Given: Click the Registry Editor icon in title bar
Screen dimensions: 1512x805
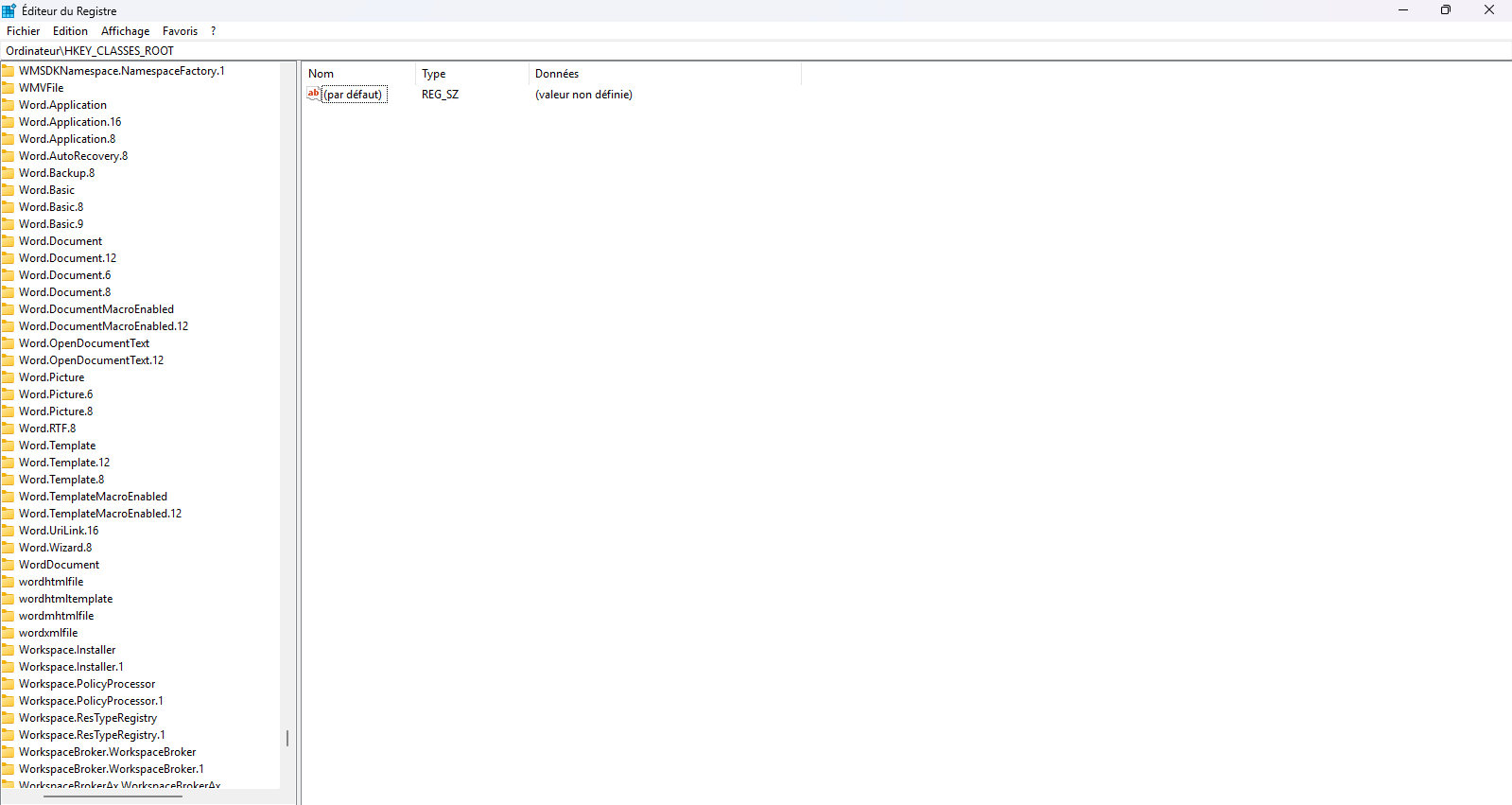Looking at the screenshot, I should click(9, 10).
